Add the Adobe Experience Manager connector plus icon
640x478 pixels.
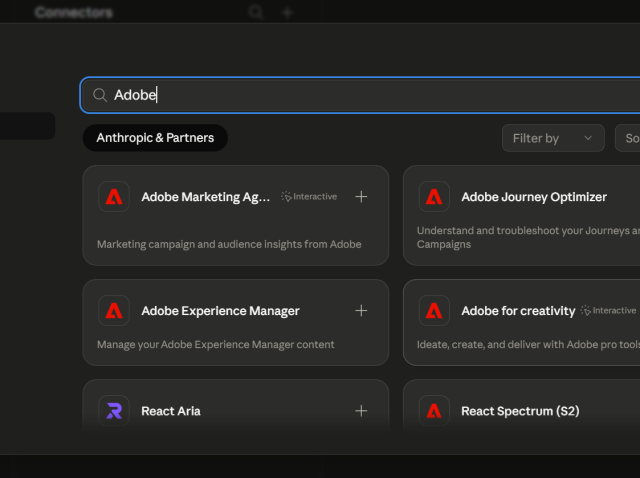(361, 311)
